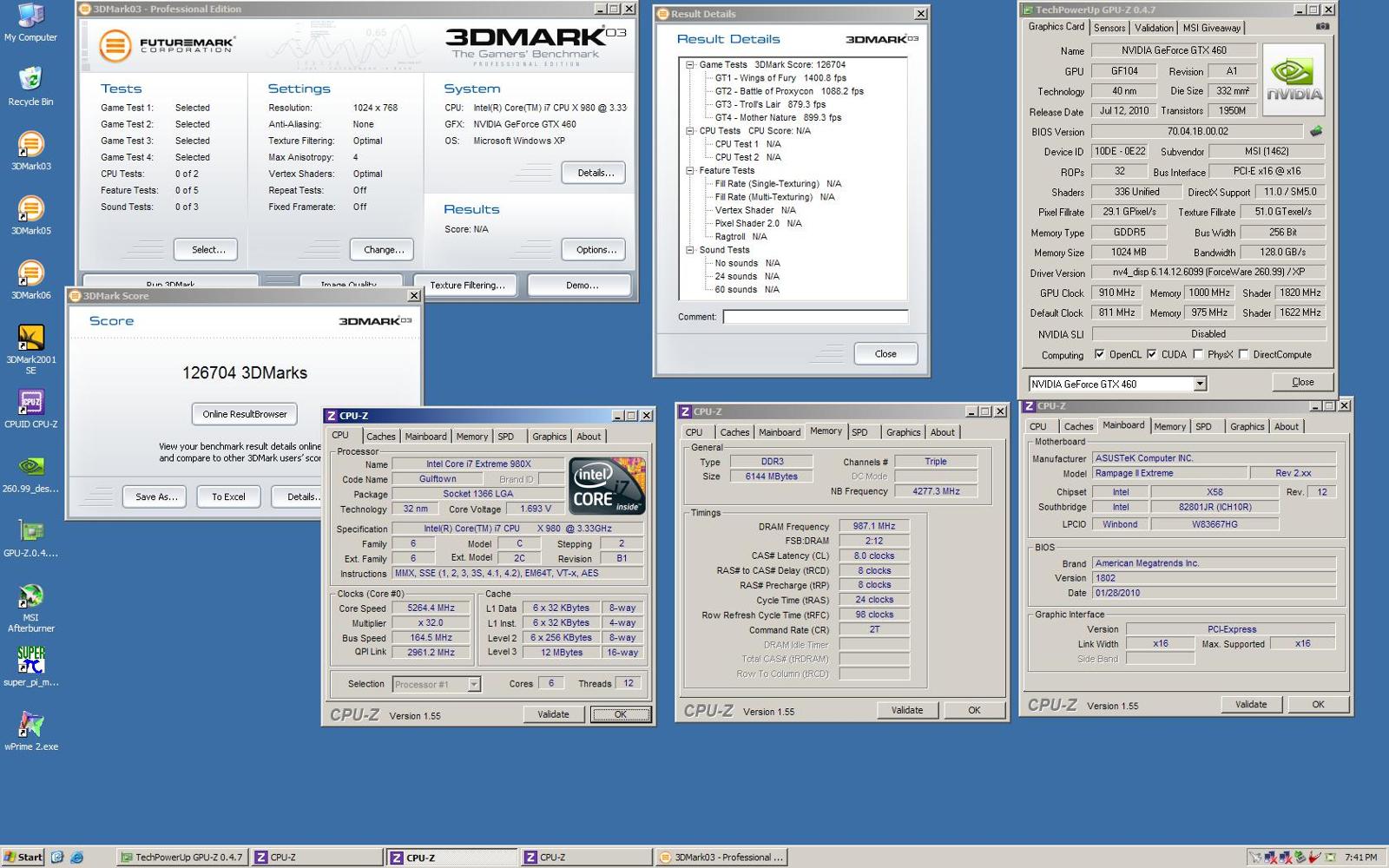Image resolution: width=1389 pixels, height=868 pixels.
Task: Click To Excel button
Action: (x=228, y=496)
